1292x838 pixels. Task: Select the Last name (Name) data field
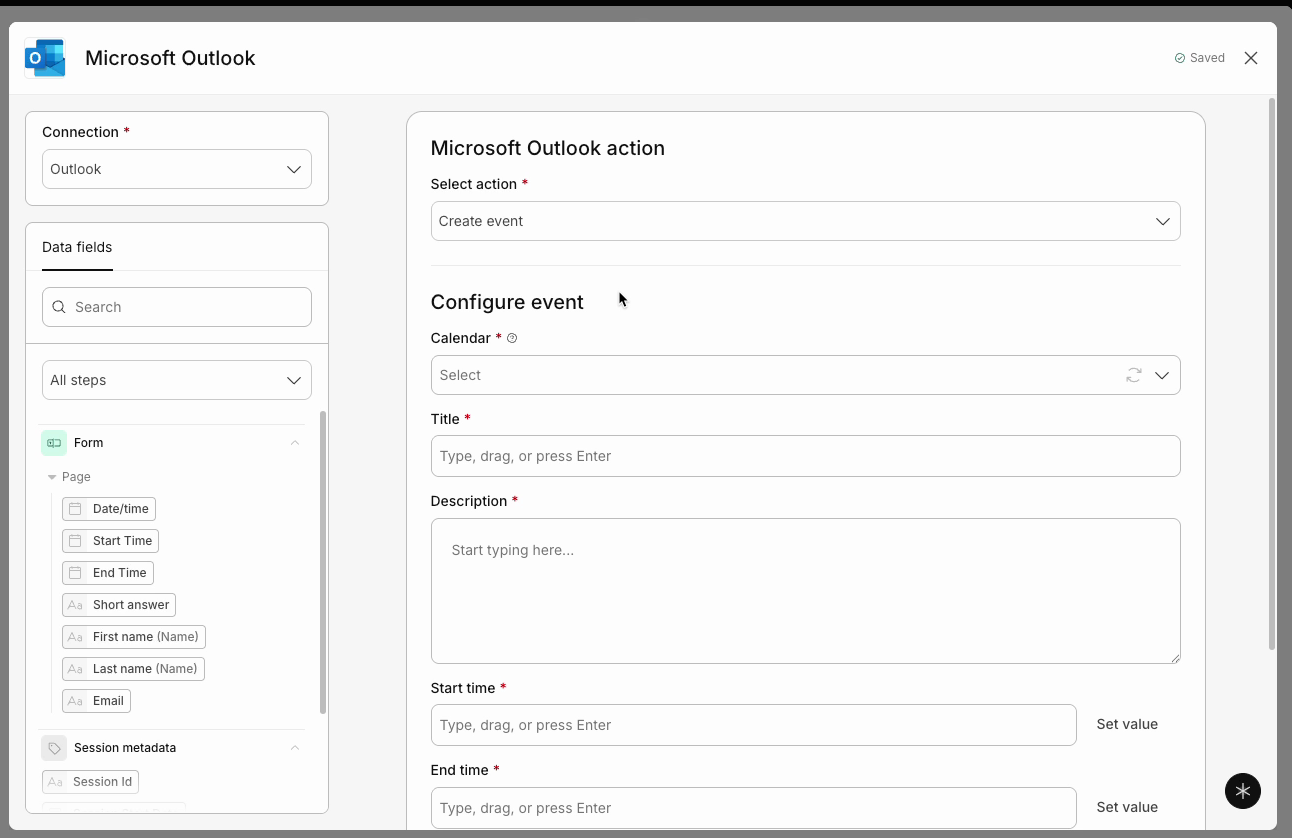pyautogui.click(x=133, y=669)
